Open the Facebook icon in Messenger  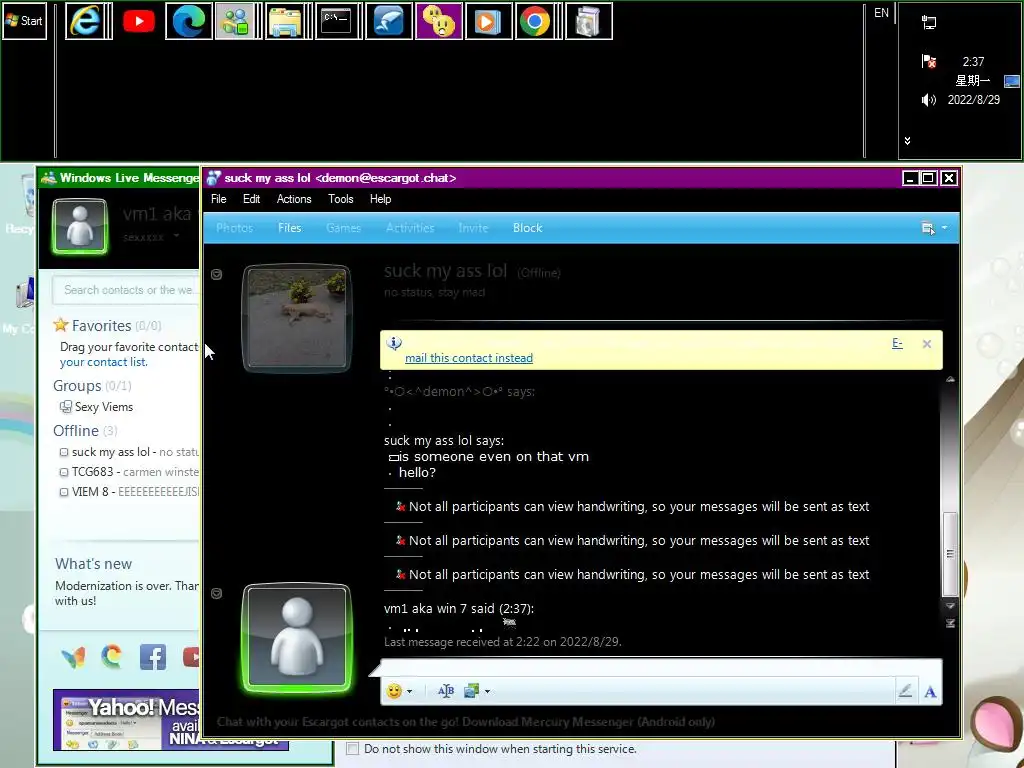click(x=153, y=657)
